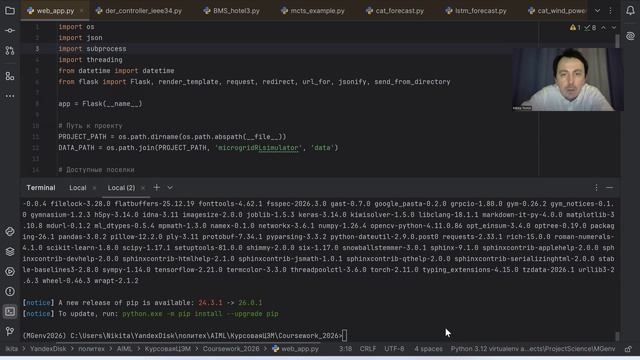Click политех in breadcrumb path

click(x=91, y=349)
